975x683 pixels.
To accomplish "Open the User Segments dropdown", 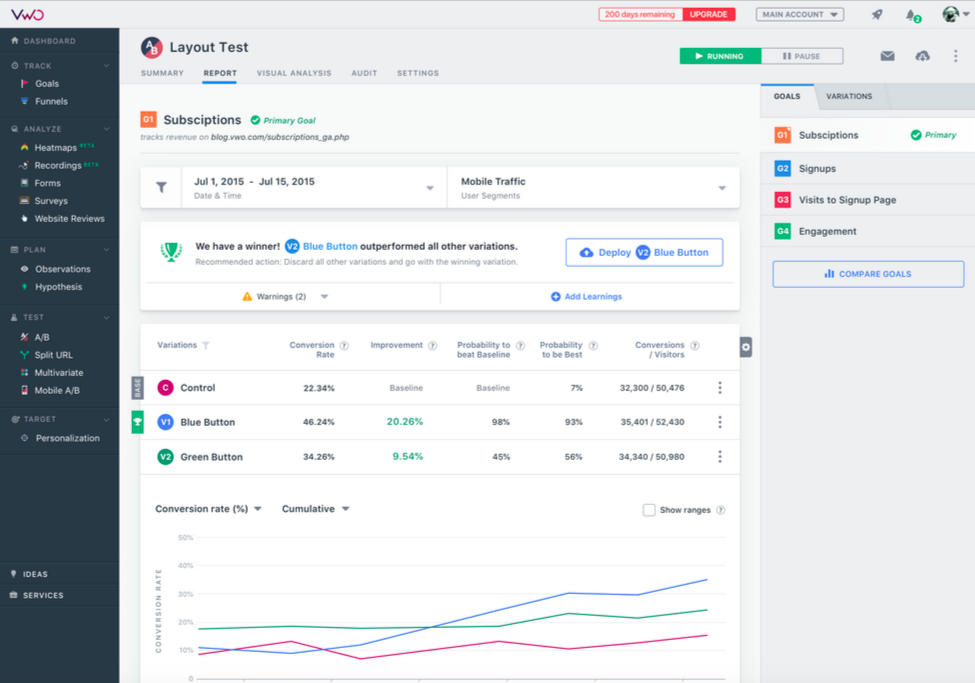I will [x=593, y=187].
